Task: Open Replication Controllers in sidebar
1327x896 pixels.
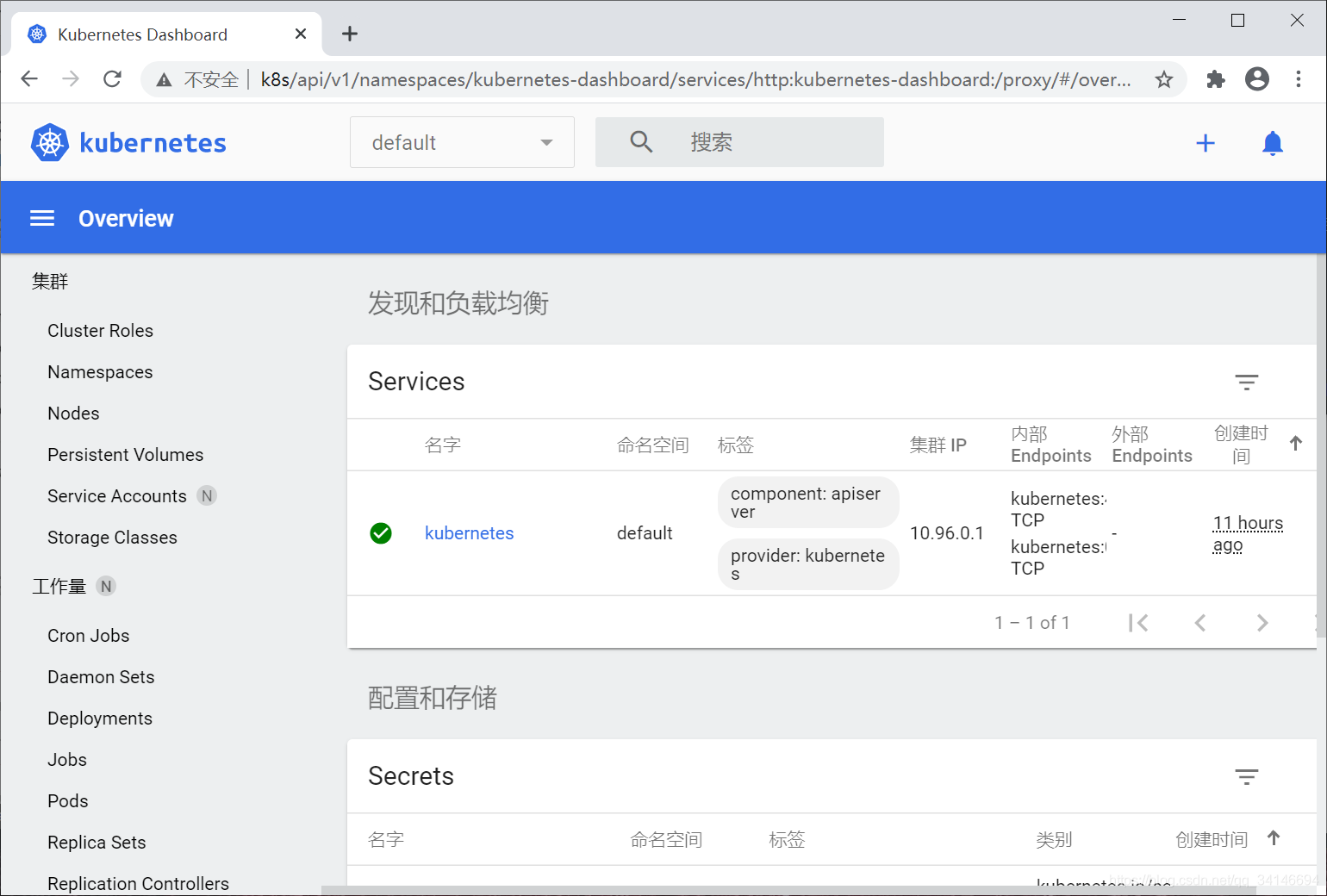Action: coord(138,884)
